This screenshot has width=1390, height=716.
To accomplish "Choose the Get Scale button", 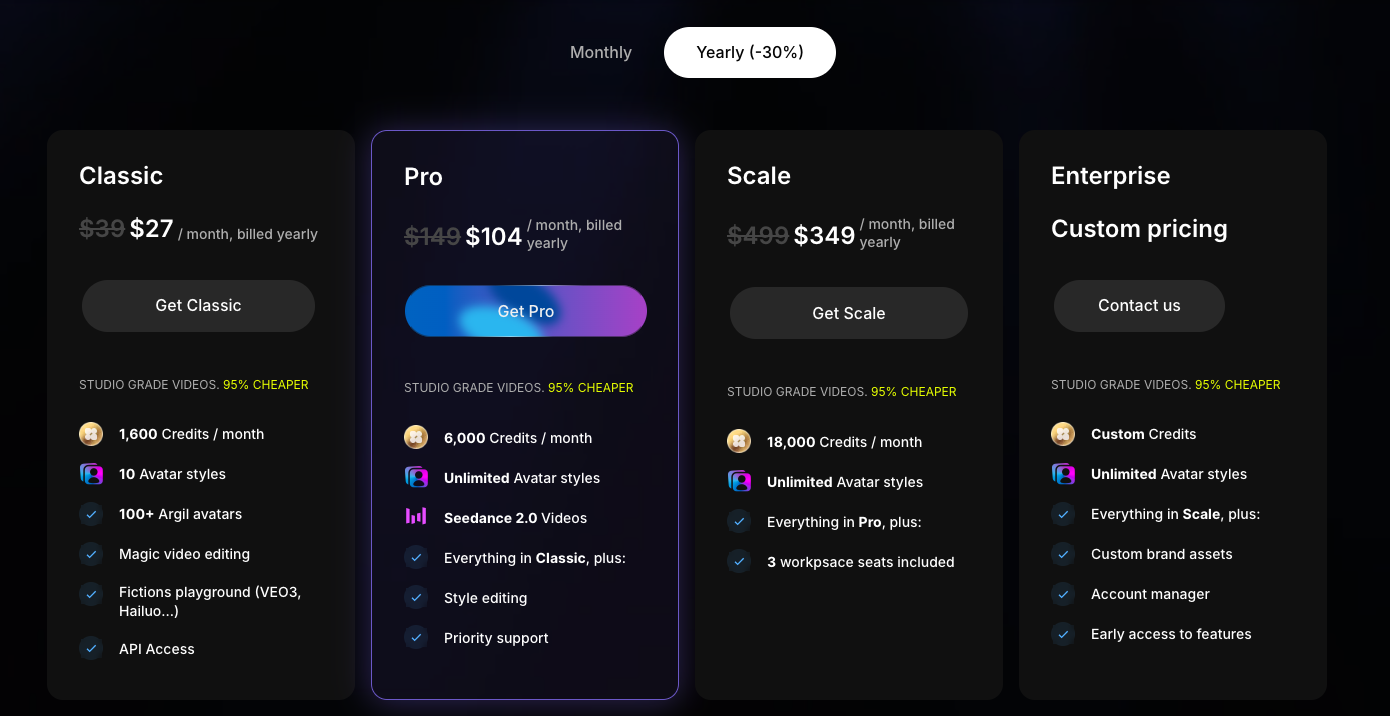I will 849,313.
